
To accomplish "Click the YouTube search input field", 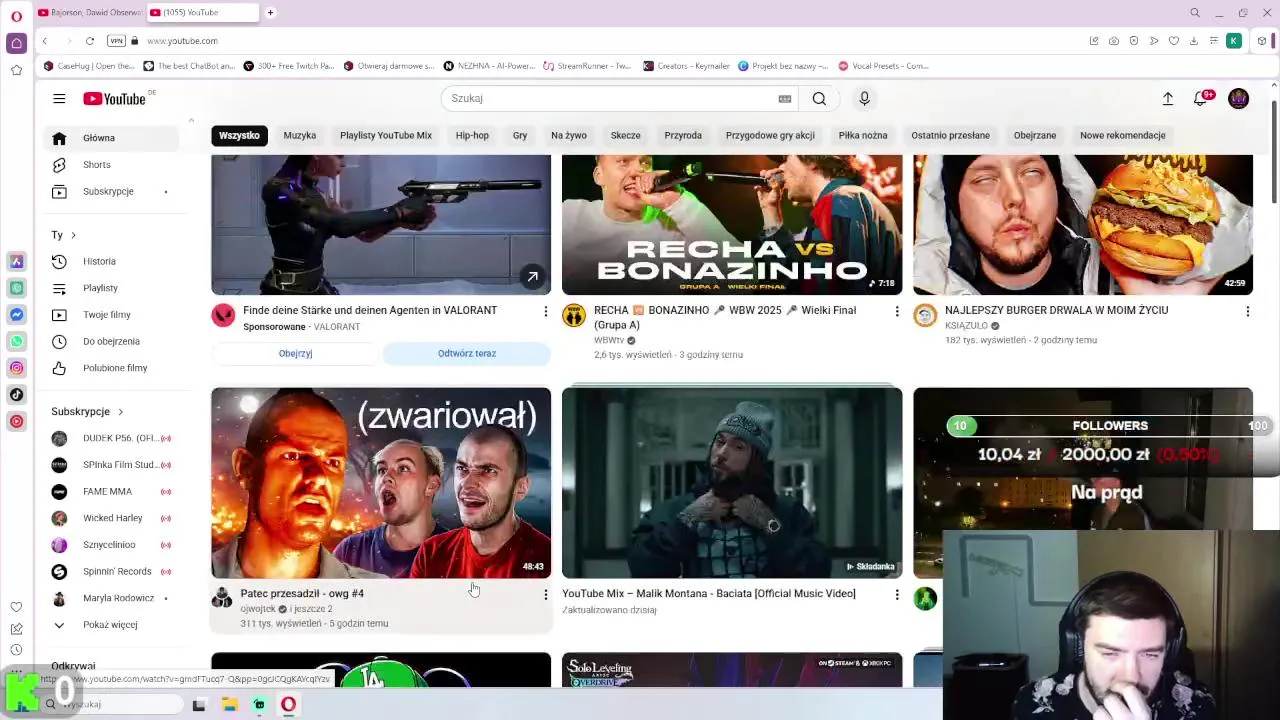I will (x=610, y=98).
